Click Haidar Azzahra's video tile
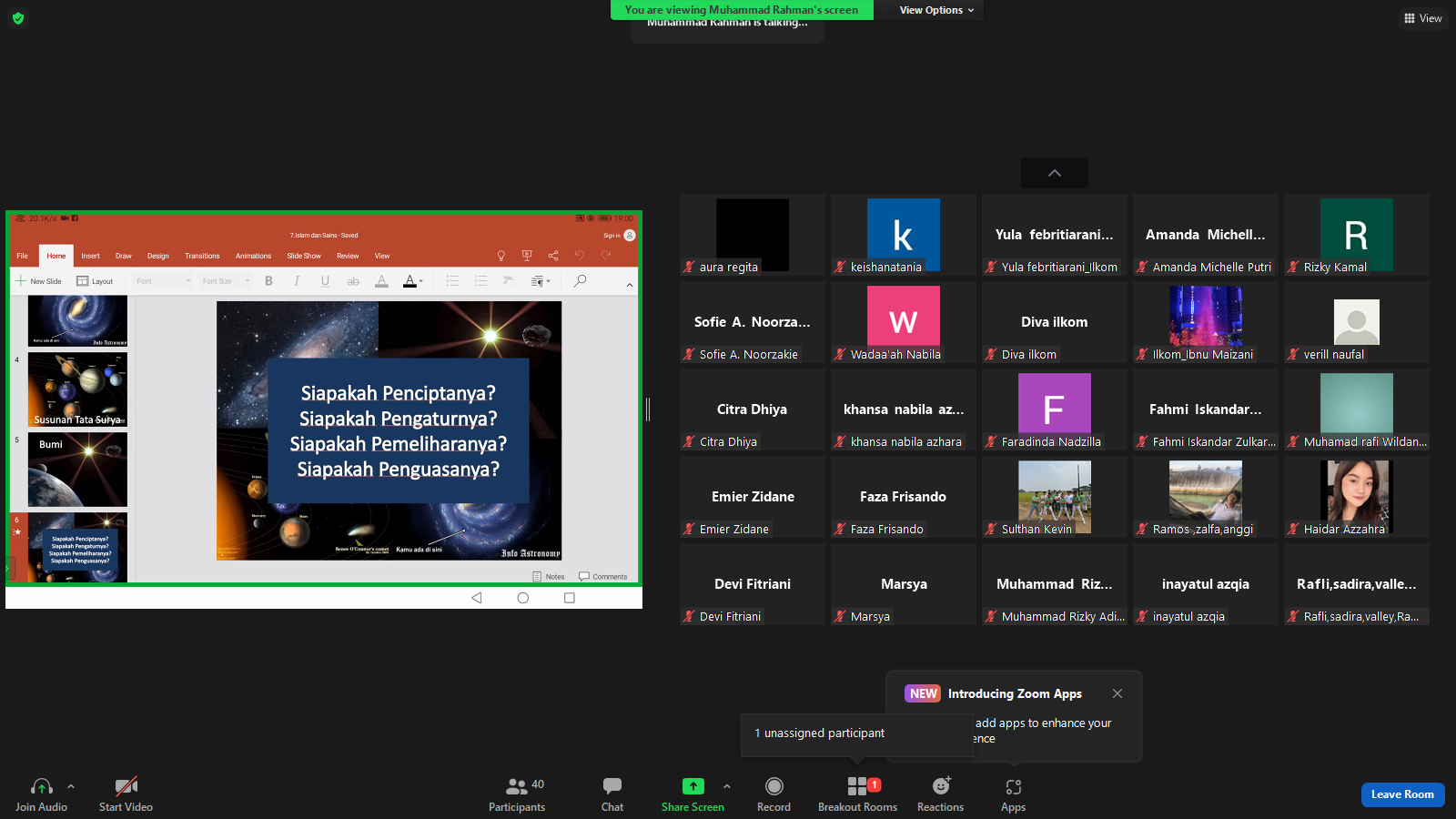Viewport: 1456px width, 819px height. tap(1357, 497)
